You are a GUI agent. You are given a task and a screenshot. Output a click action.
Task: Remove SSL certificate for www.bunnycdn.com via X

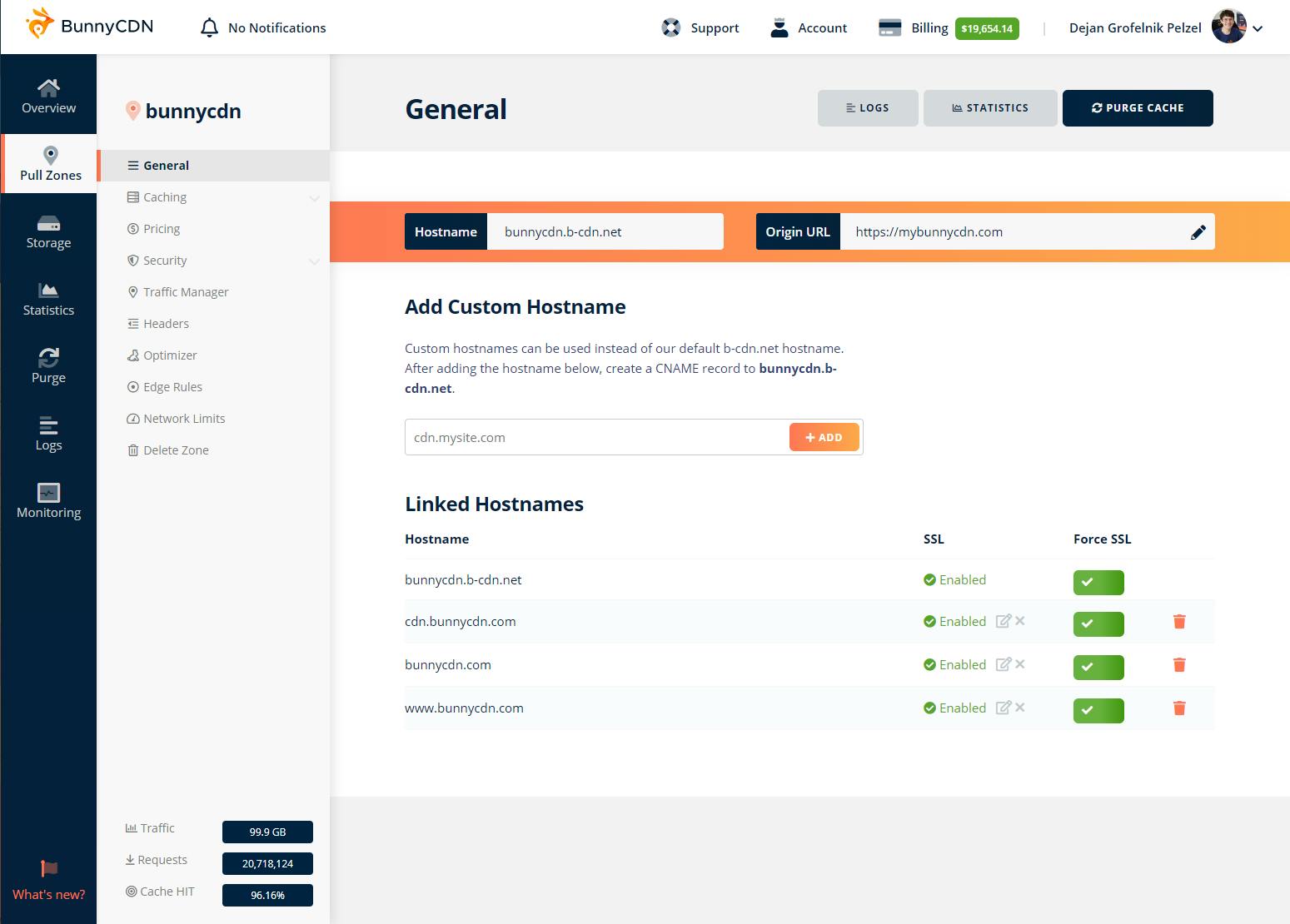tap(1020, 708)
